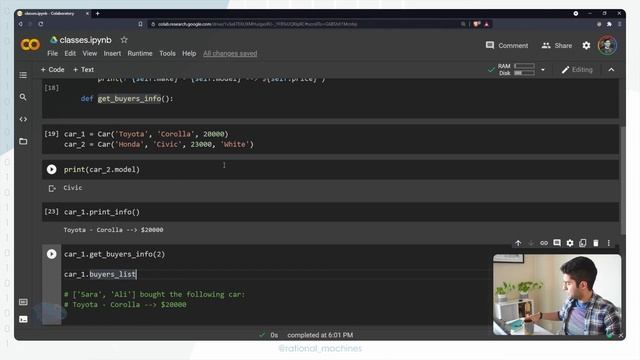Screen dimensions: 640x360
Task: Click the car_1 = Car('Toyota'...) line
Action: (x=146, y=134)
